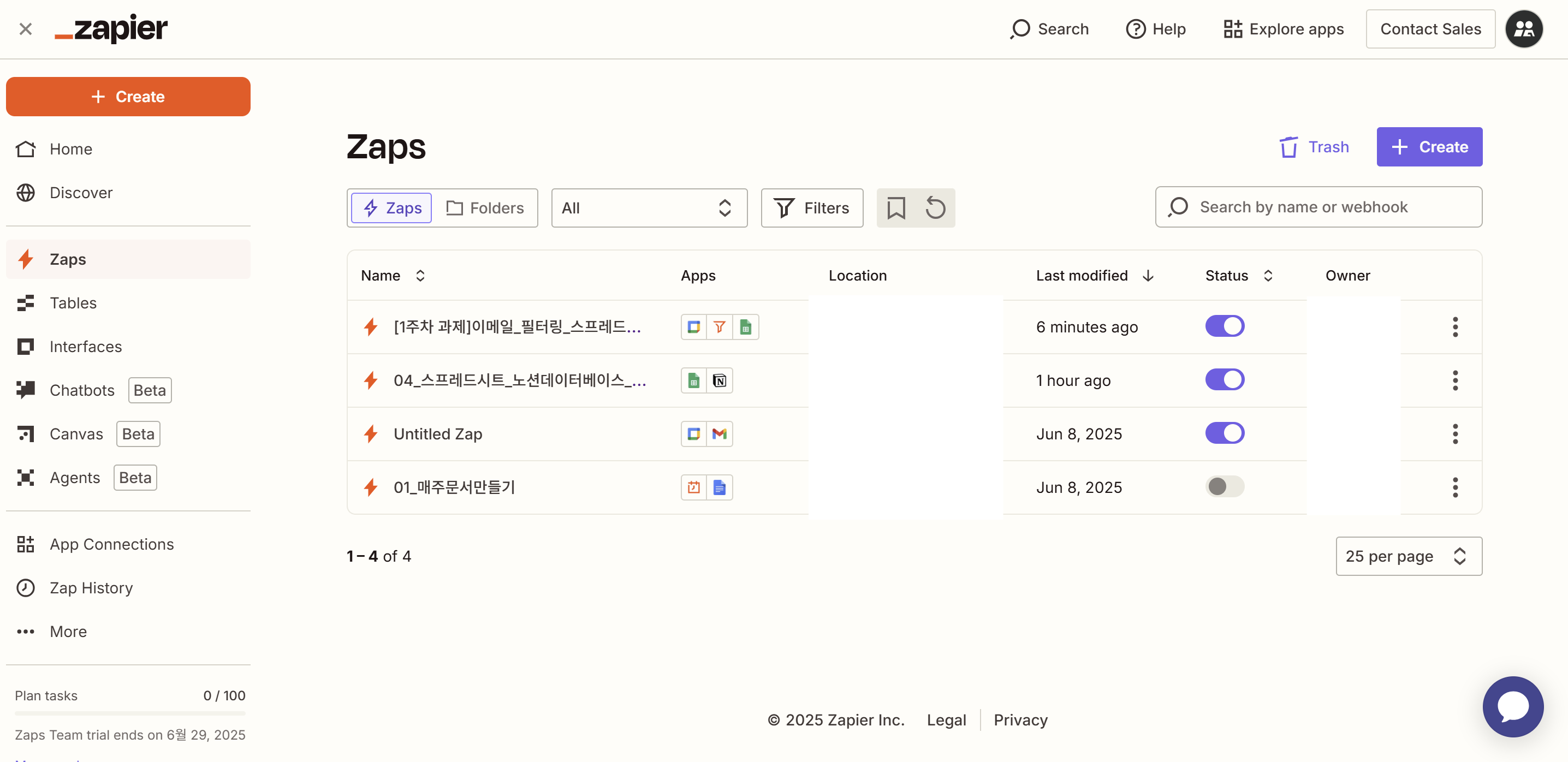Viewport: 1568px width, 762px height.
Task: Open the Trash
Action: point(1314,147)
